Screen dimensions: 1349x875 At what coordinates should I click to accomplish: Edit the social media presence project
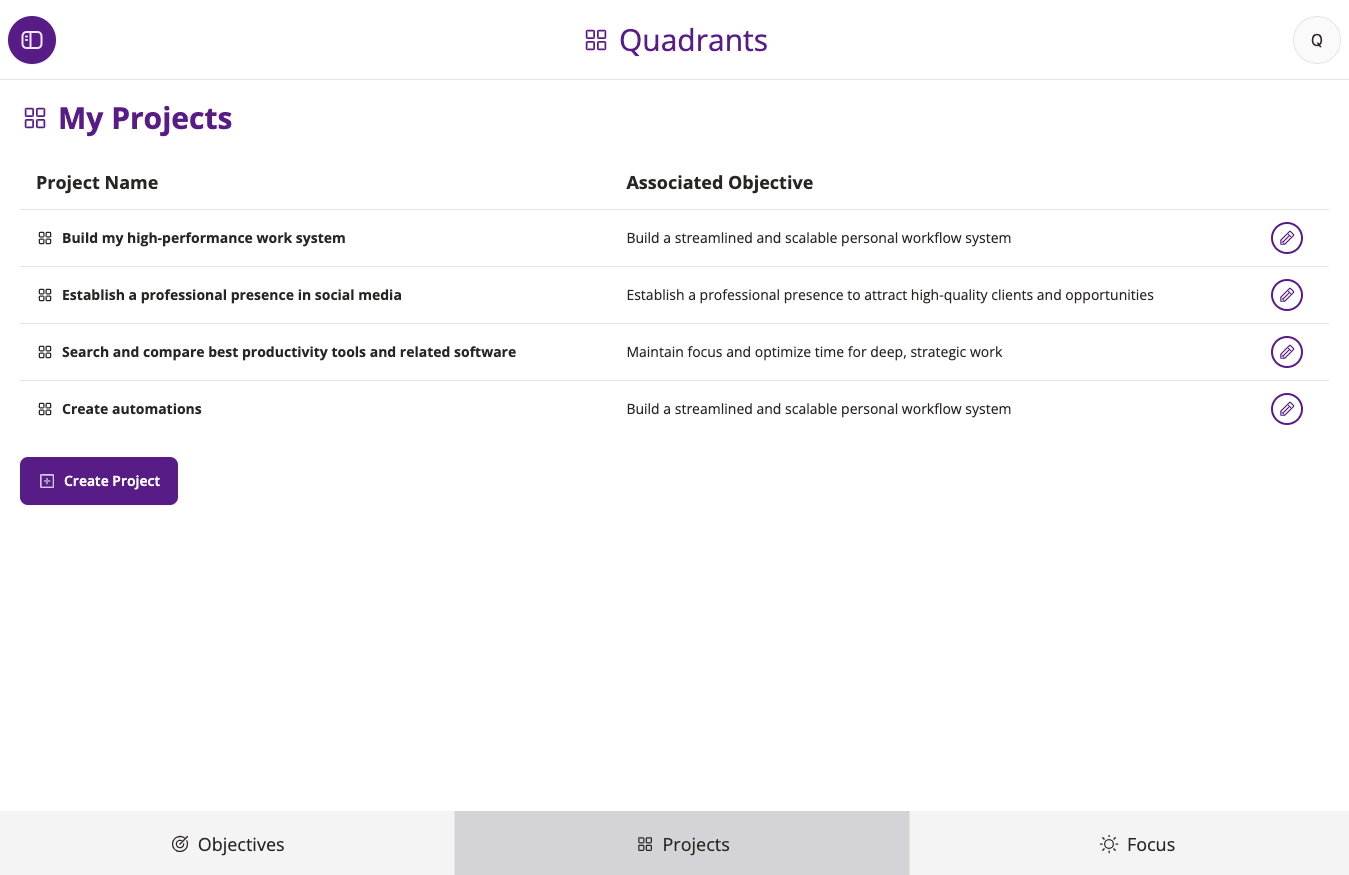(x=1286, y=295)
